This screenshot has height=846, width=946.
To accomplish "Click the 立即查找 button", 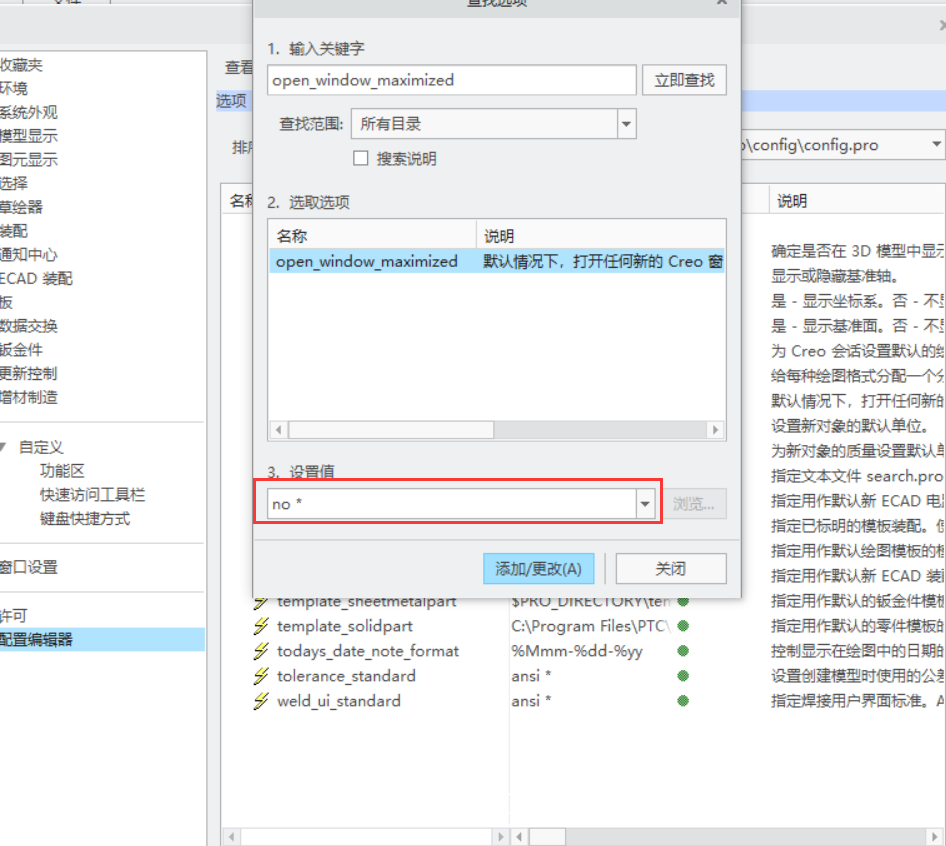I will [684, 80].
